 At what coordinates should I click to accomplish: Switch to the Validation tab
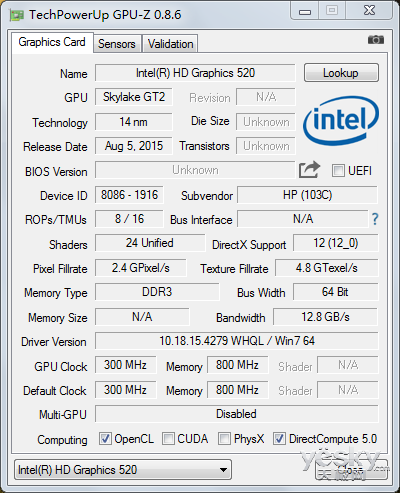click(170, 44)
